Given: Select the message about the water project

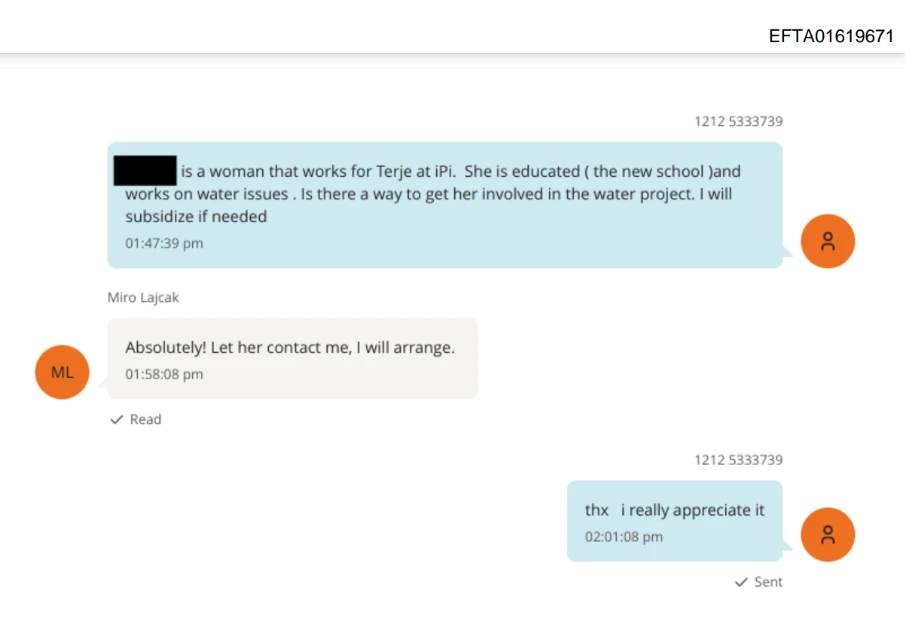Looking at the screenshot, I should coord(444,205).
